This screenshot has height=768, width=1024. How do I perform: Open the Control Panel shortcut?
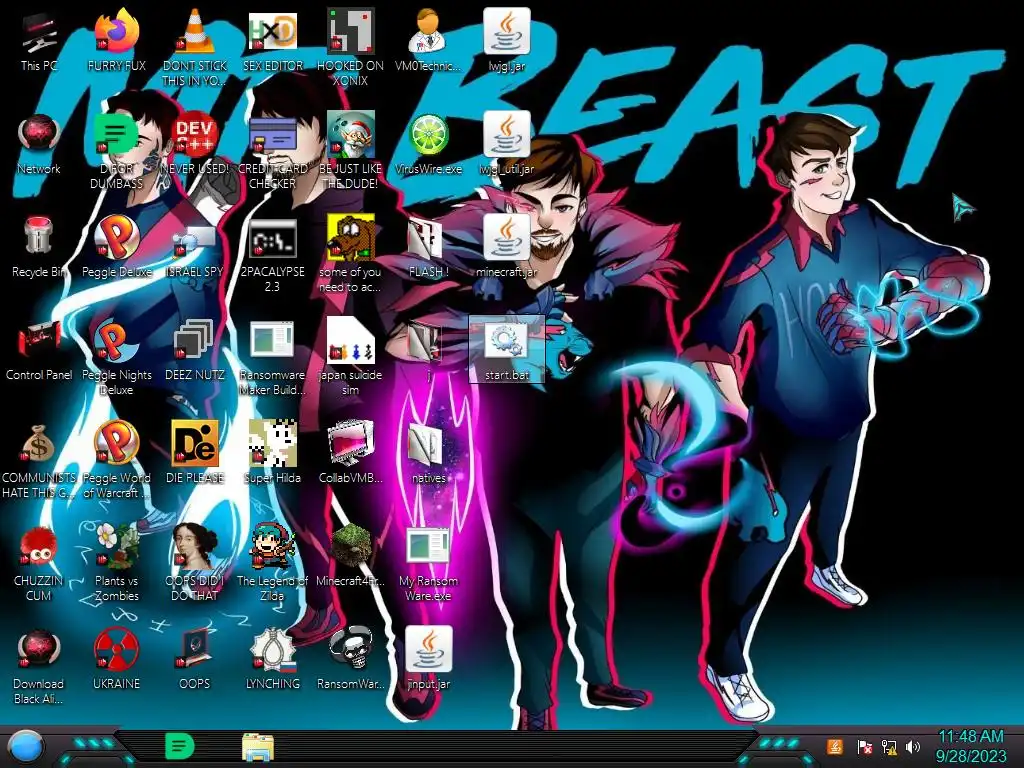click(x=39, y=350)
